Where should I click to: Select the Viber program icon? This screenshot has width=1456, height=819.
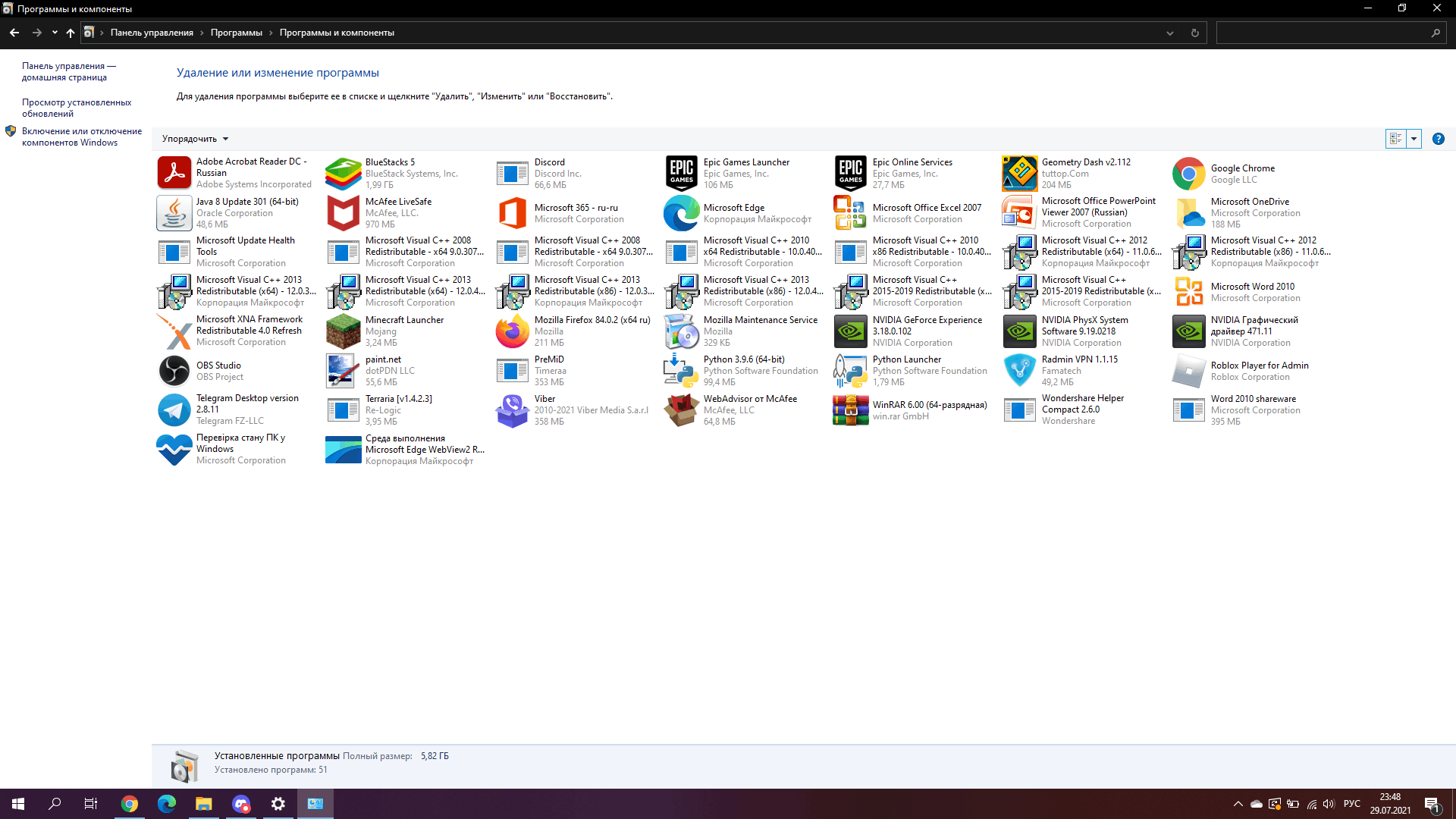(x=512, y=410)
